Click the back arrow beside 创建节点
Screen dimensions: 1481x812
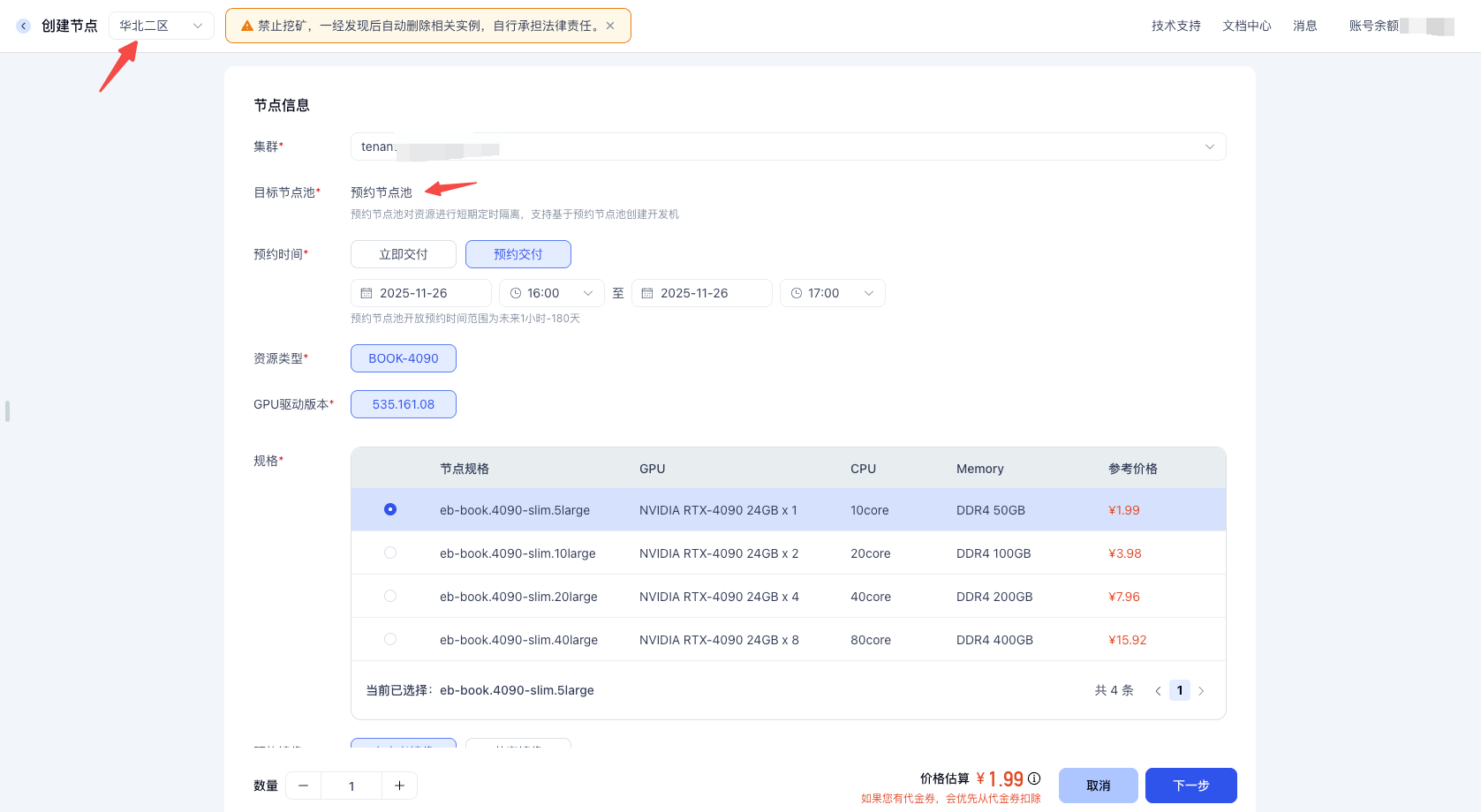click(24, 26)
